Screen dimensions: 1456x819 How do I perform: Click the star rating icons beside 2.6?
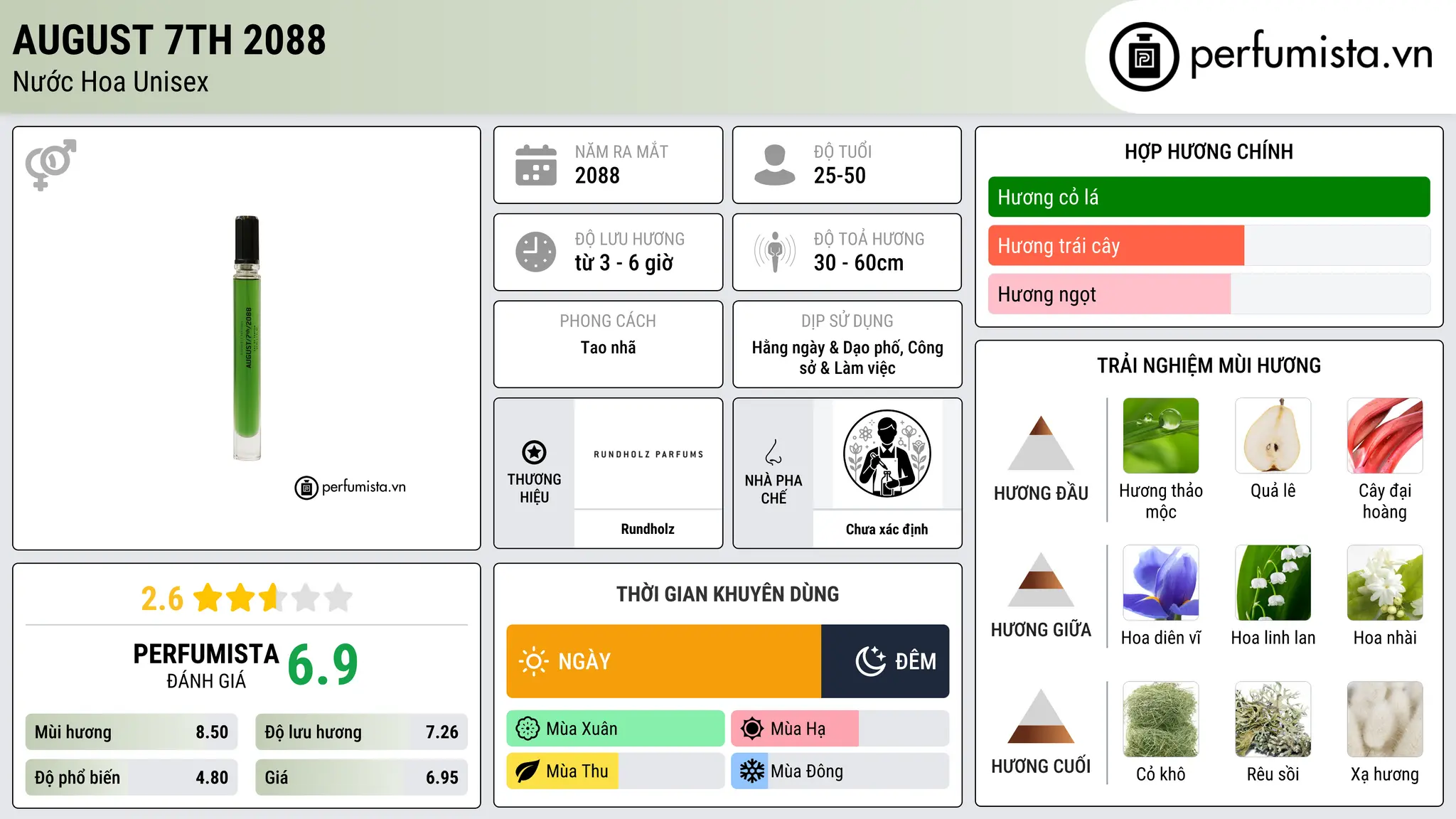272,598
